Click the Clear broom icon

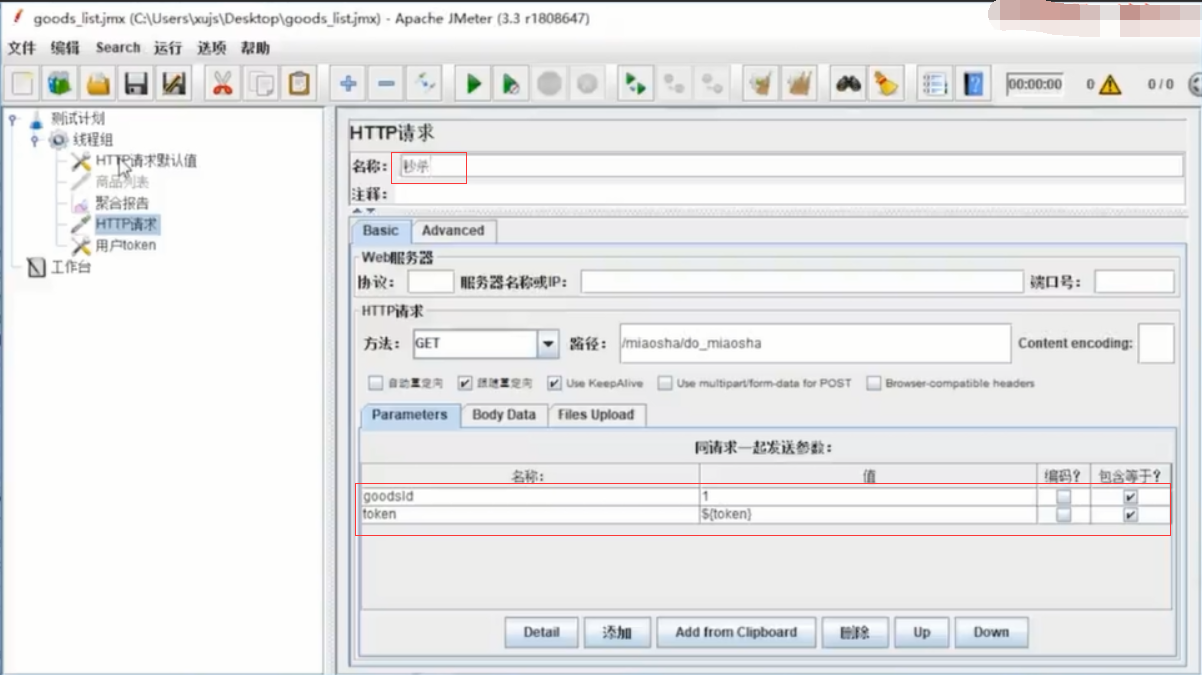click(761, 84)
